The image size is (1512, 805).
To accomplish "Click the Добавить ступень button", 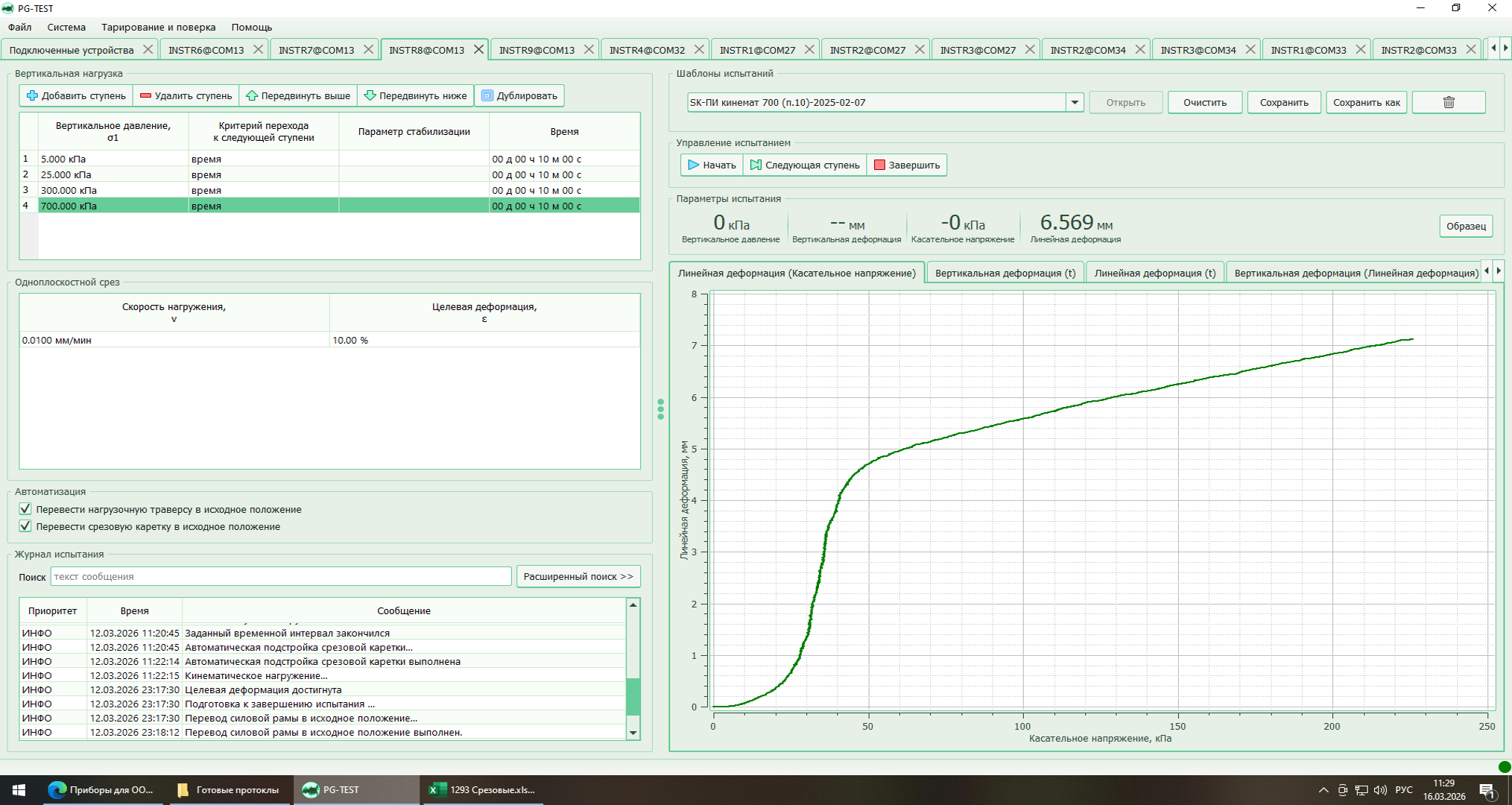I will click(x=76, y=95).
